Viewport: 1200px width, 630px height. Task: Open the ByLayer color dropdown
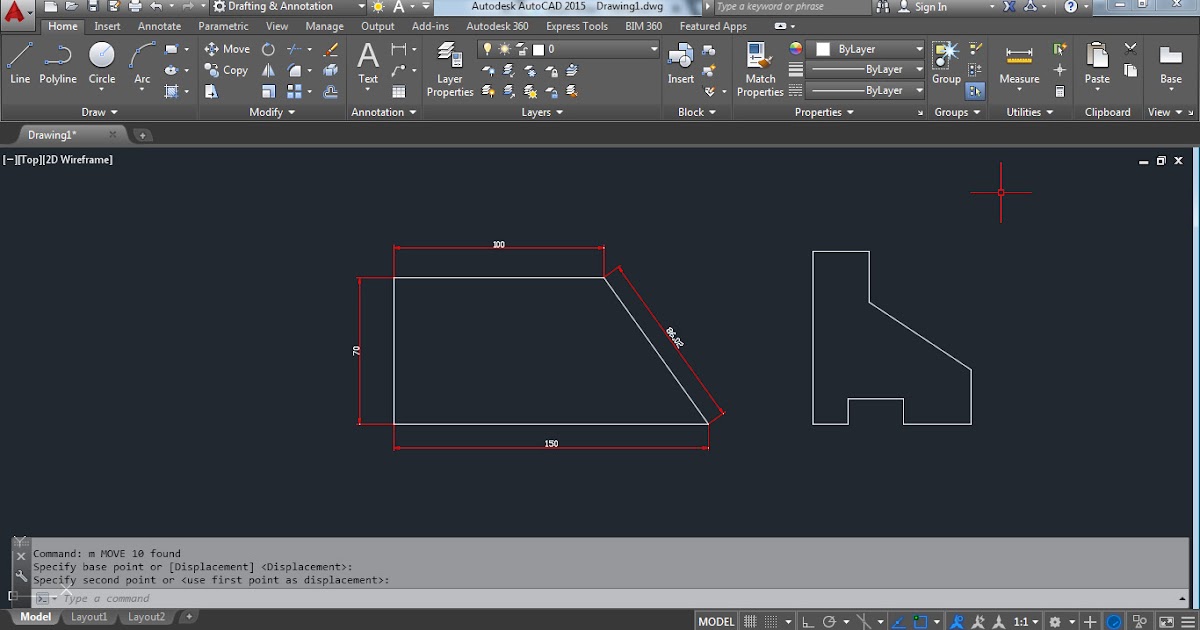click(x=919, y=48)
